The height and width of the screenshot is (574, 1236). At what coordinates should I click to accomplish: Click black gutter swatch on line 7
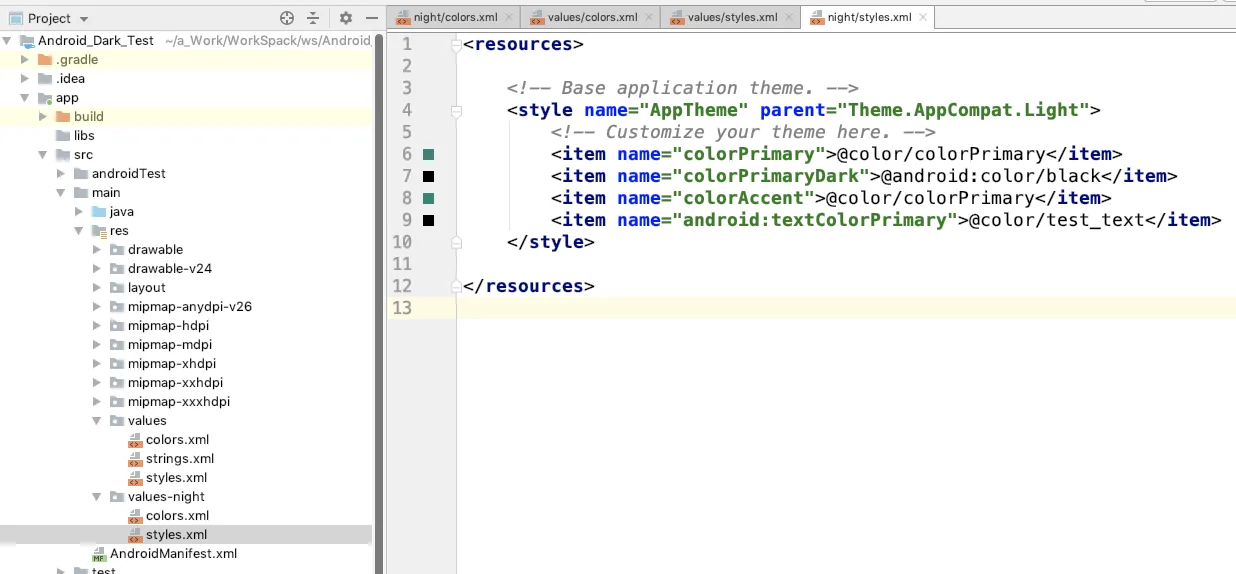click(x=428, y=177)
